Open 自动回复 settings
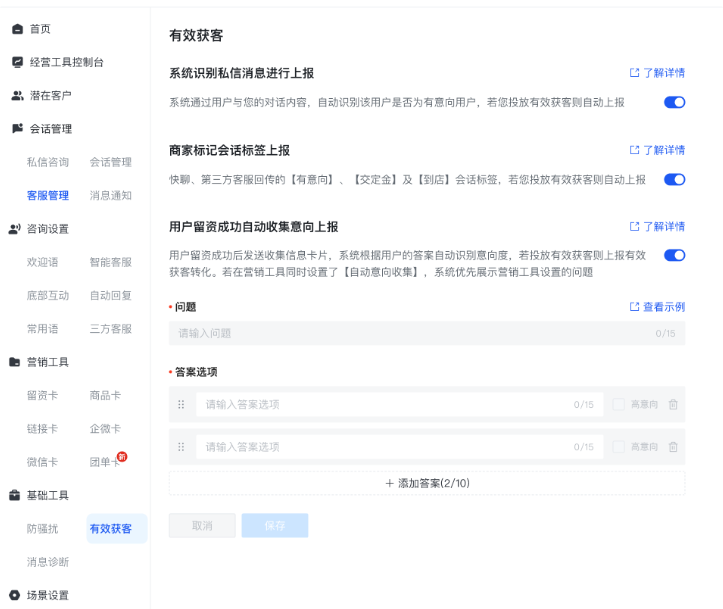 point(111,295)
